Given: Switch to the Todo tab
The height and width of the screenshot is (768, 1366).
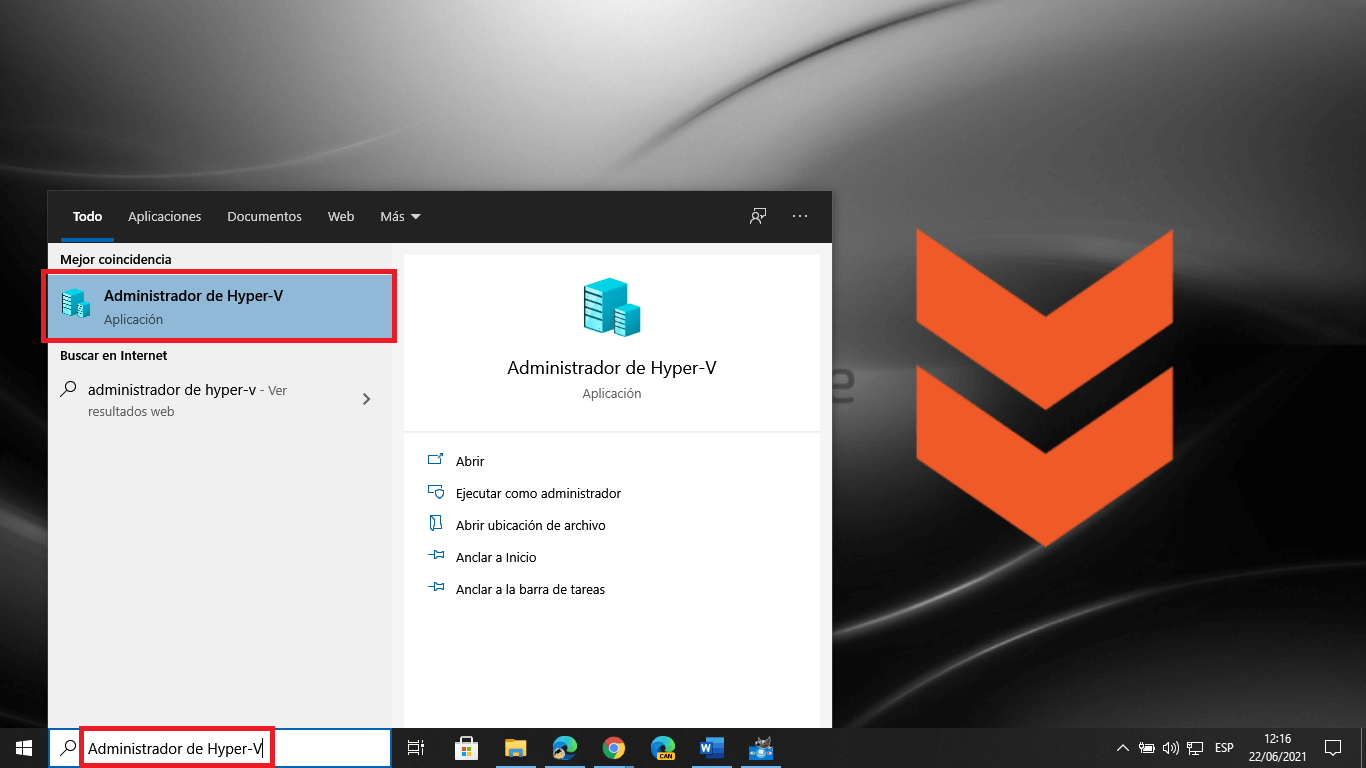Looking at the screenshot, I should [87, 216].
